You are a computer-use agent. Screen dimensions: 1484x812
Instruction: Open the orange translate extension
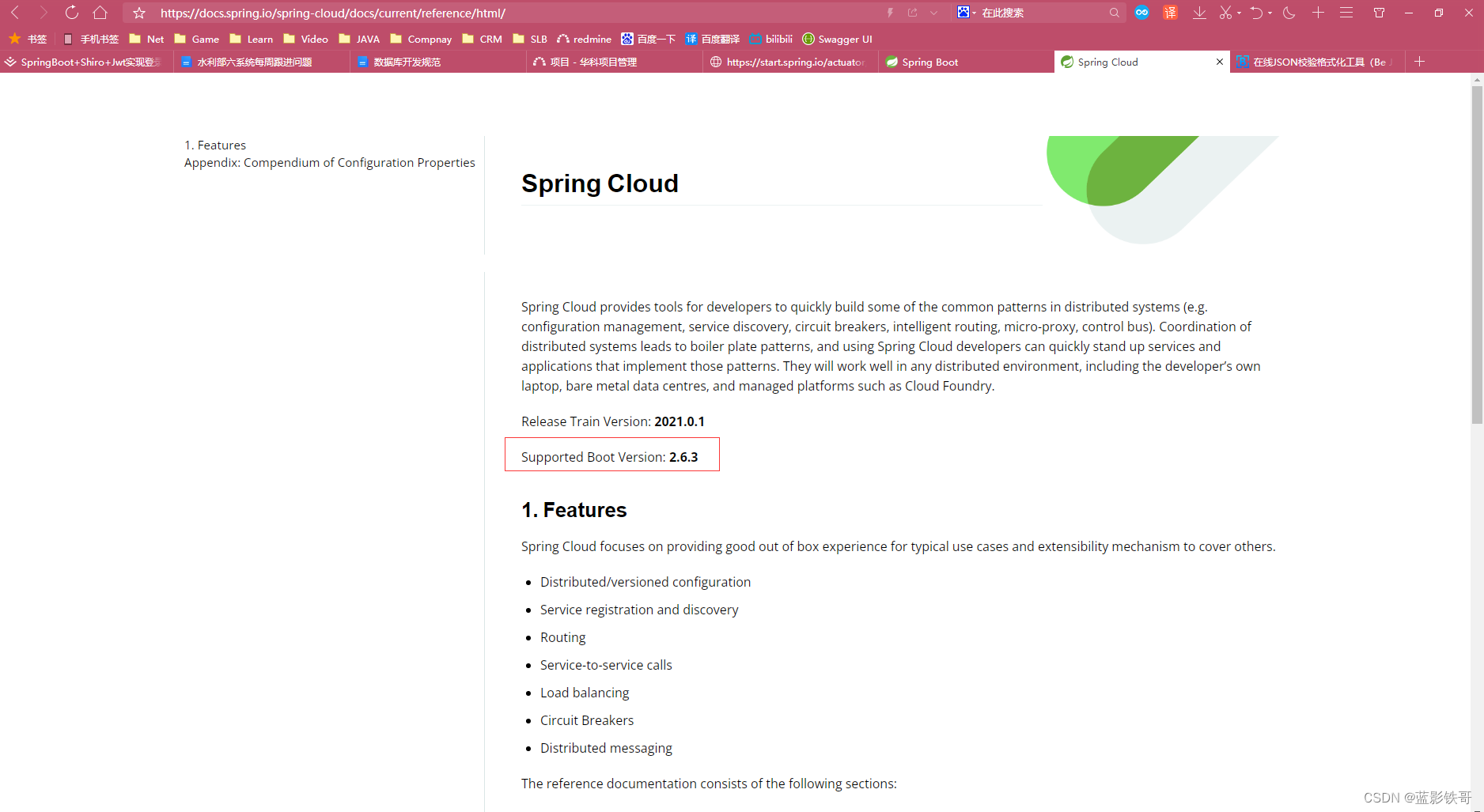pos(1170,13)
